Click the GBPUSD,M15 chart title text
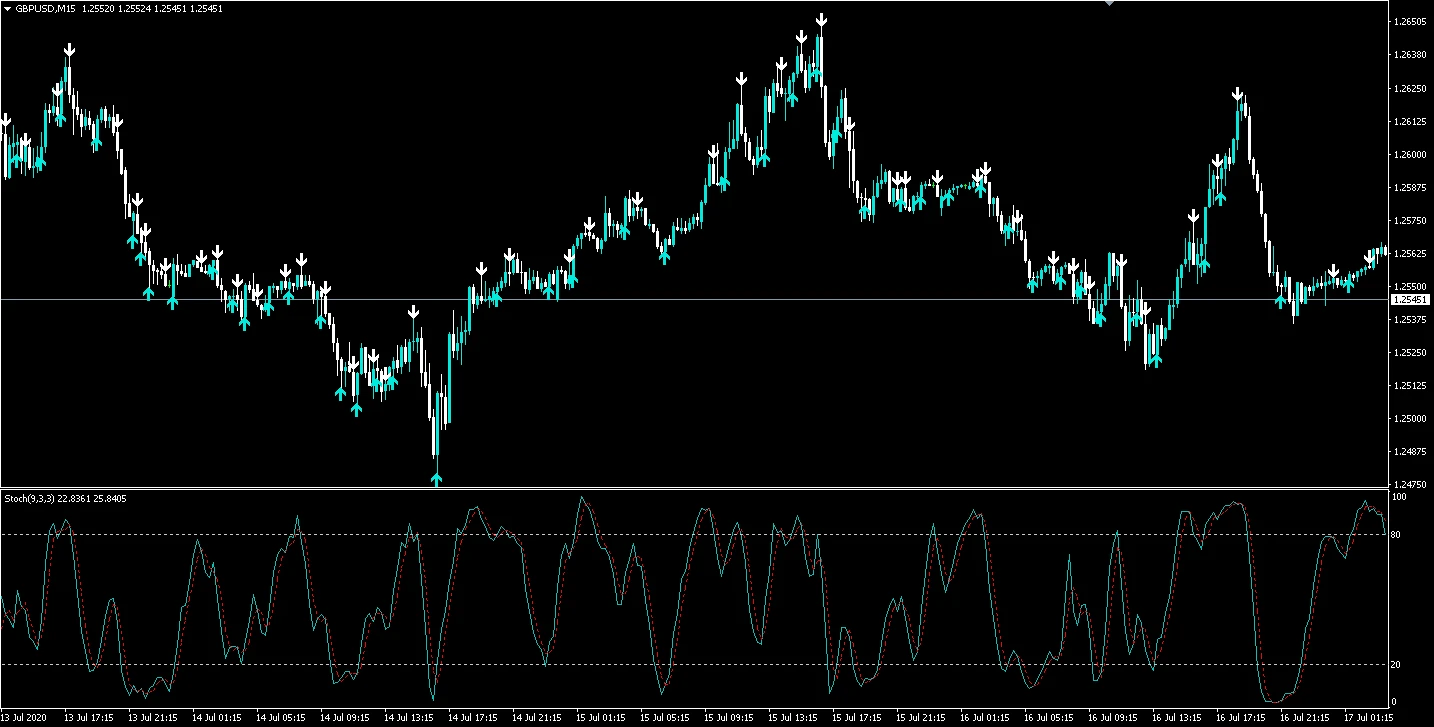 47,9
